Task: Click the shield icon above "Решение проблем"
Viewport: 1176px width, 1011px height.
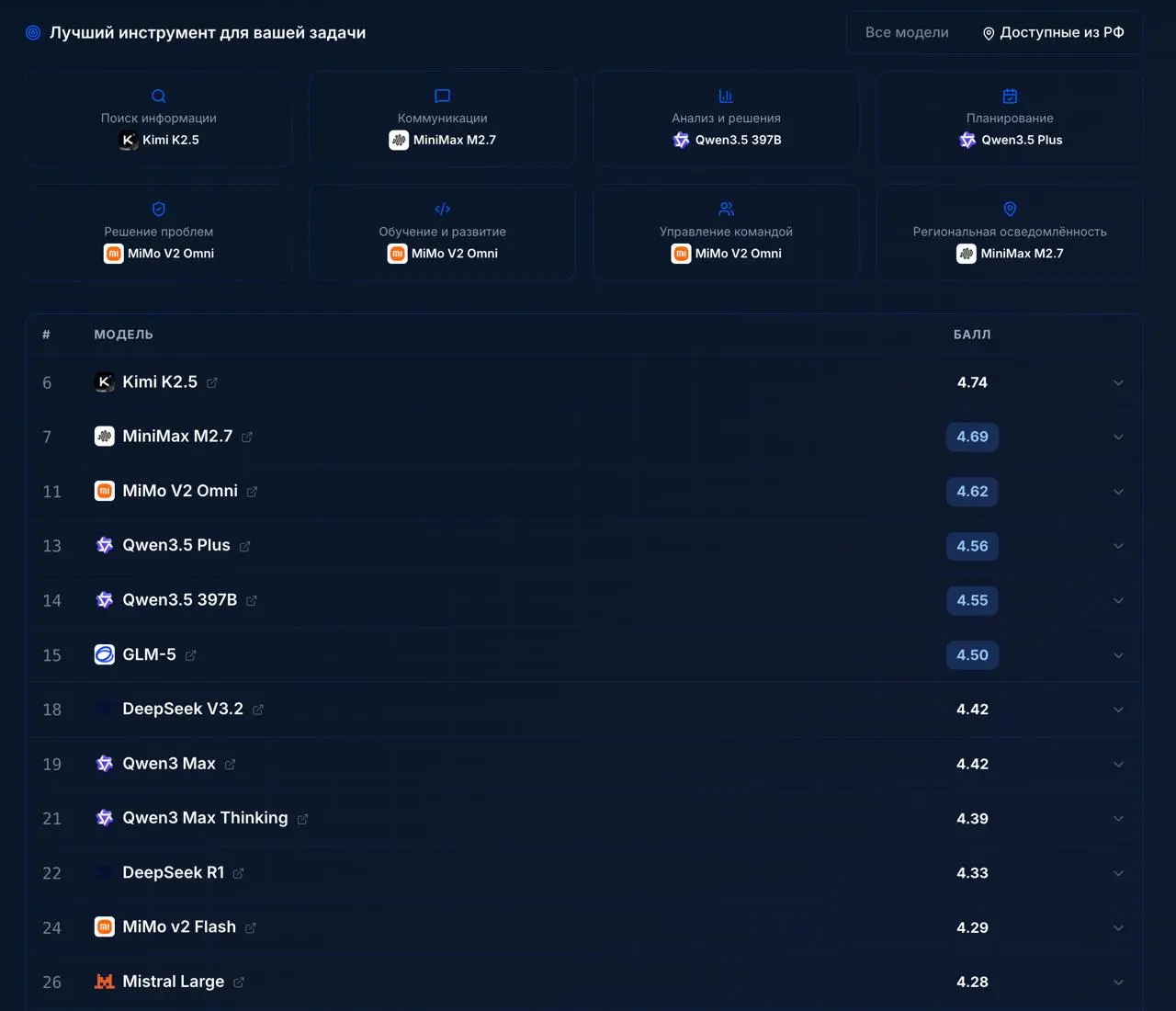Action: click(x=159, y=210)
